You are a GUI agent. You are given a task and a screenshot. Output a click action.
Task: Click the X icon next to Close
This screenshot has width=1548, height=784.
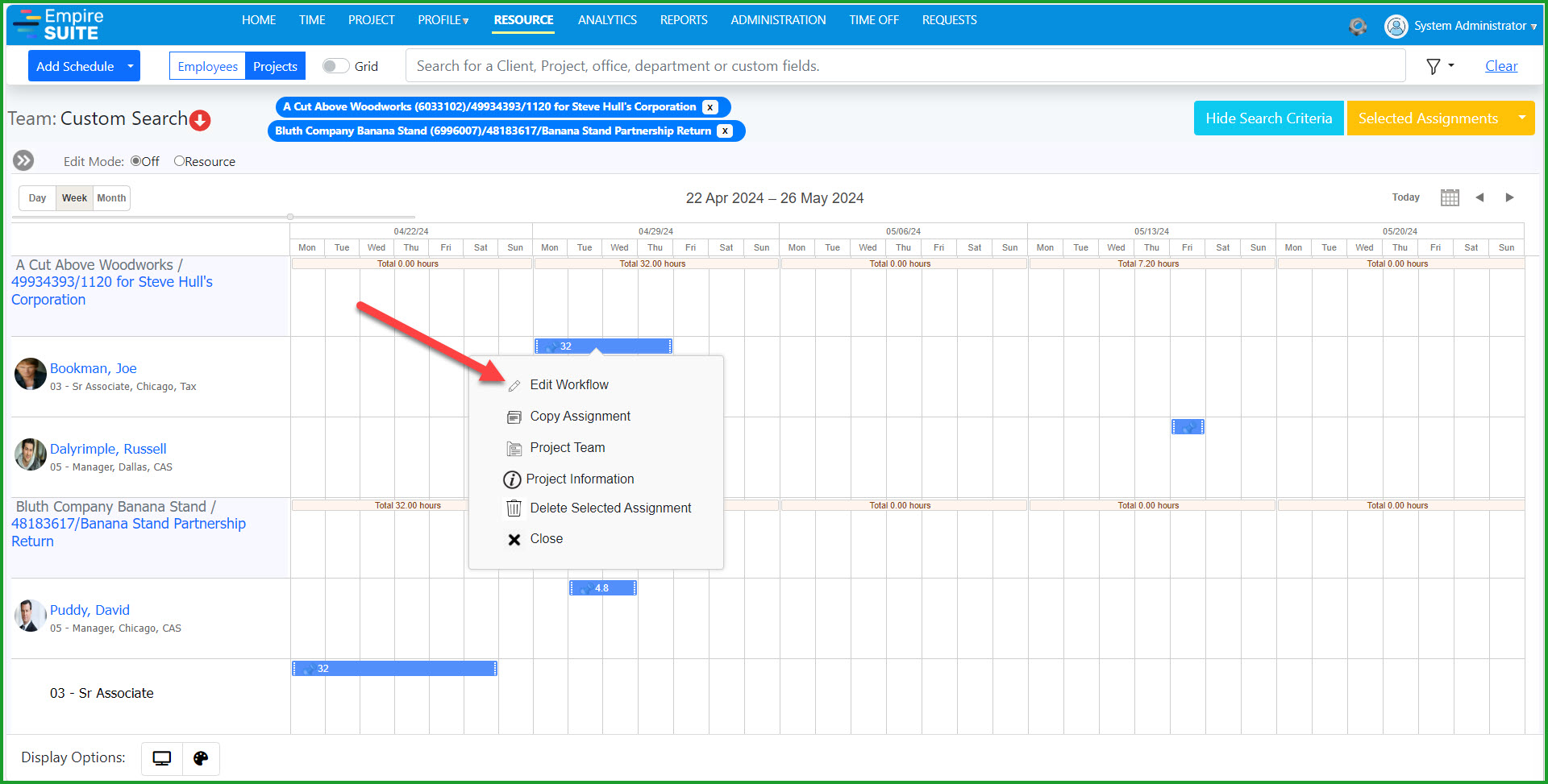(514, 540)
